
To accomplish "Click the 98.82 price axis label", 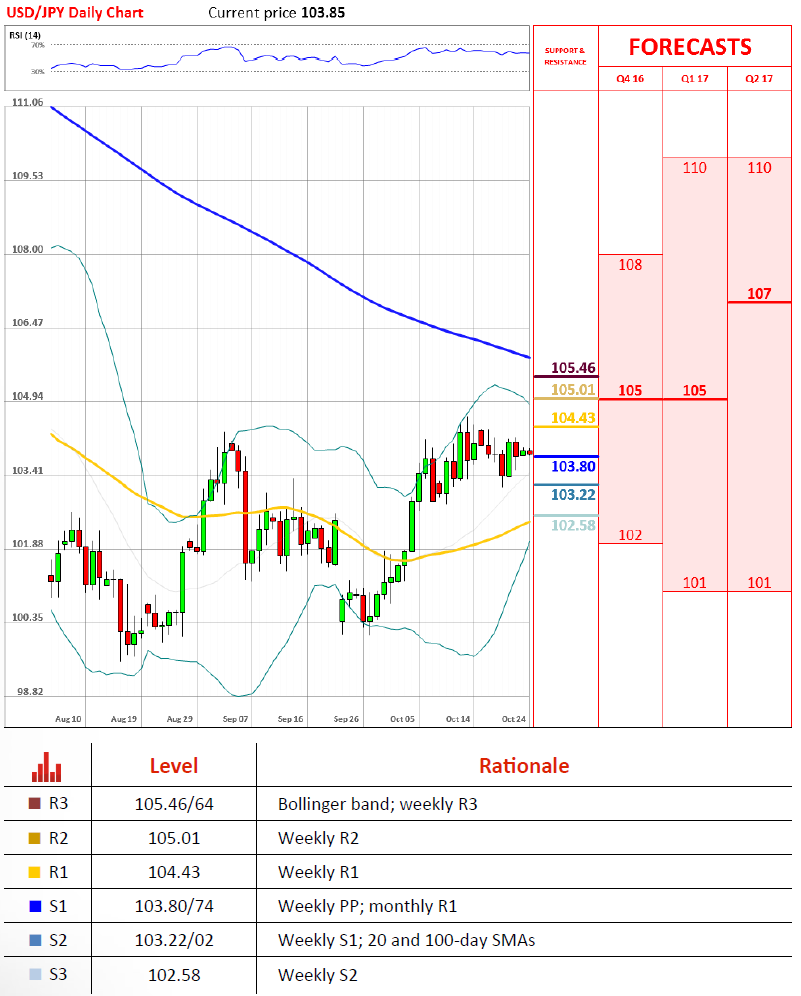I will coord(30,692).
